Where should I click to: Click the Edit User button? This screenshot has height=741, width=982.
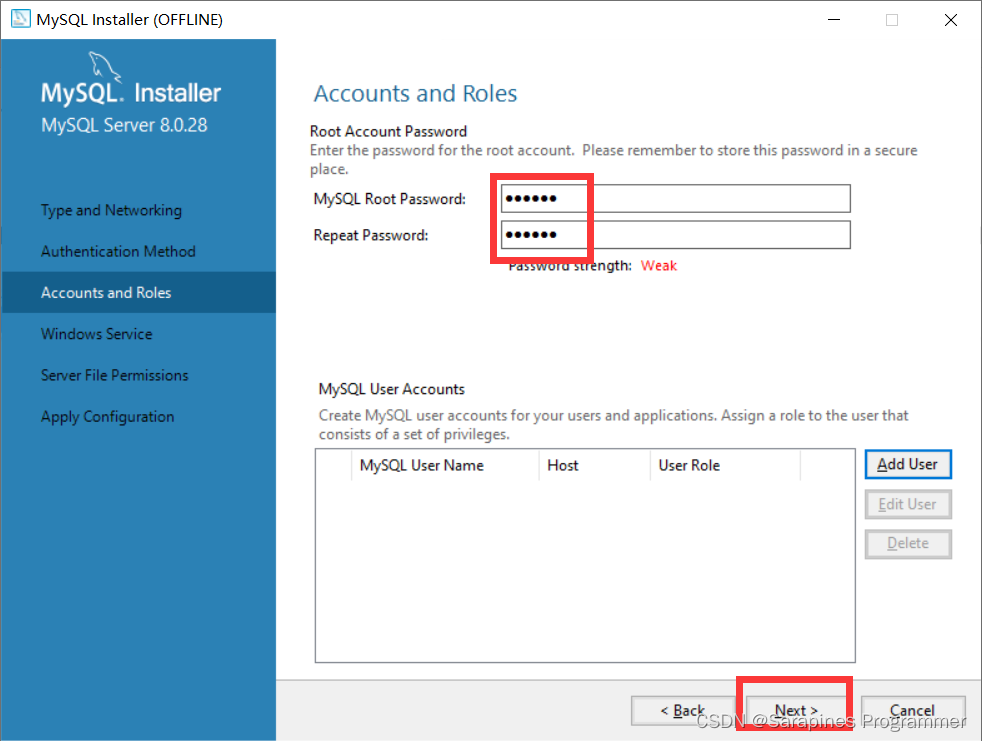tap(907, 504)
